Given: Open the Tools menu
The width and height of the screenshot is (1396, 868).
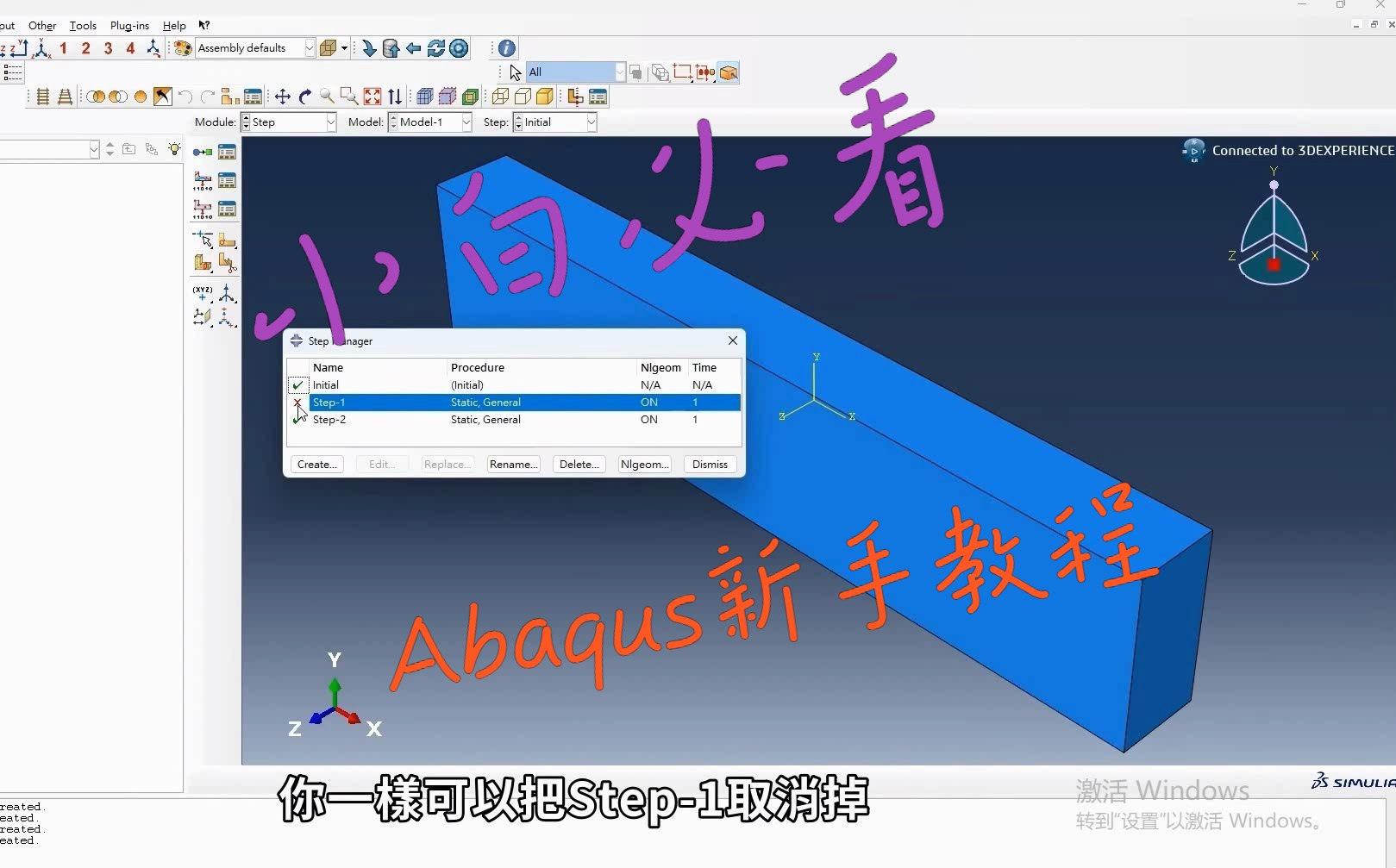Looking at the screenshot, I should tap(83, 25).
